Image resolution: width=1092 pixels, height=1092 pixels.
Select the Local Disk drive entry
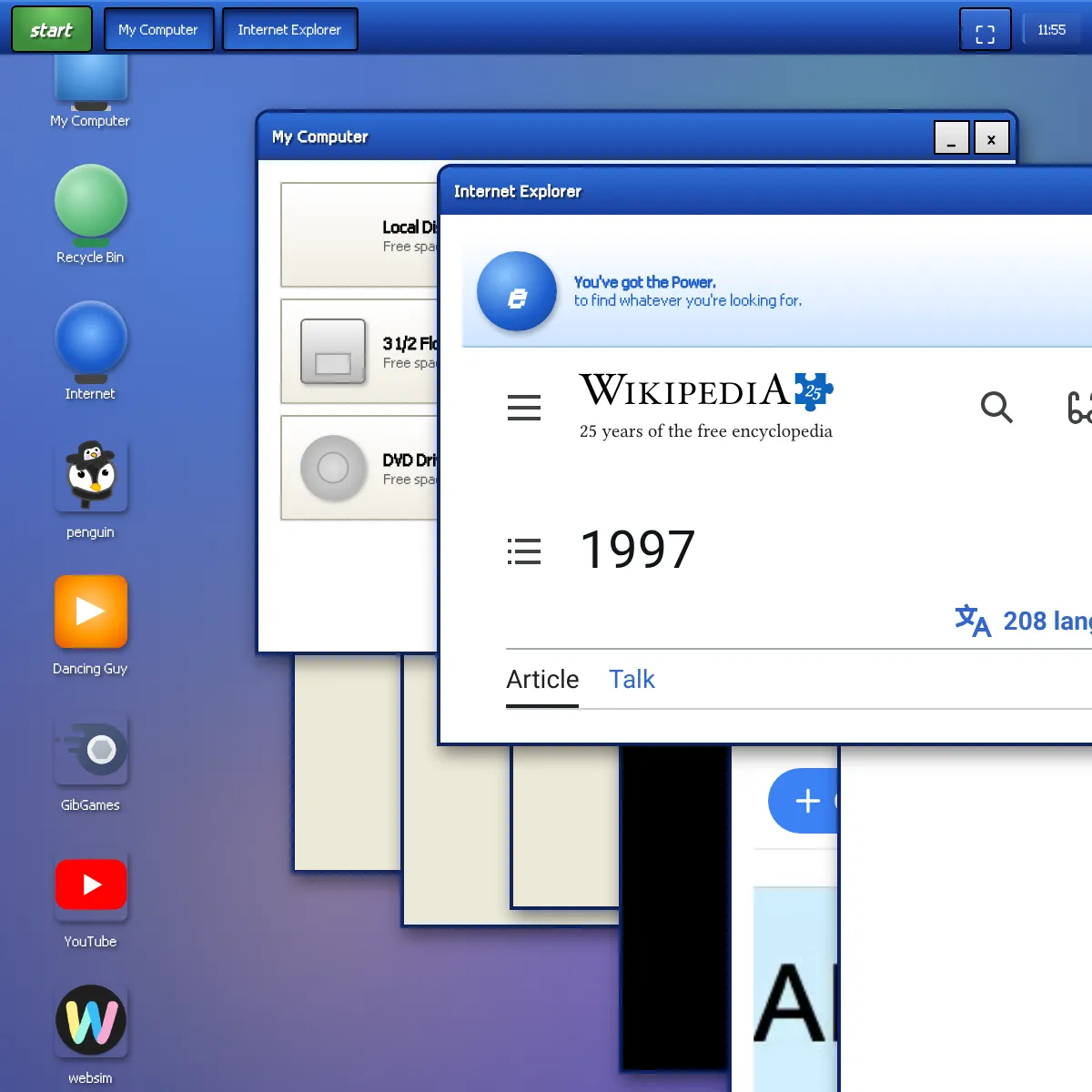click(360, 235)
